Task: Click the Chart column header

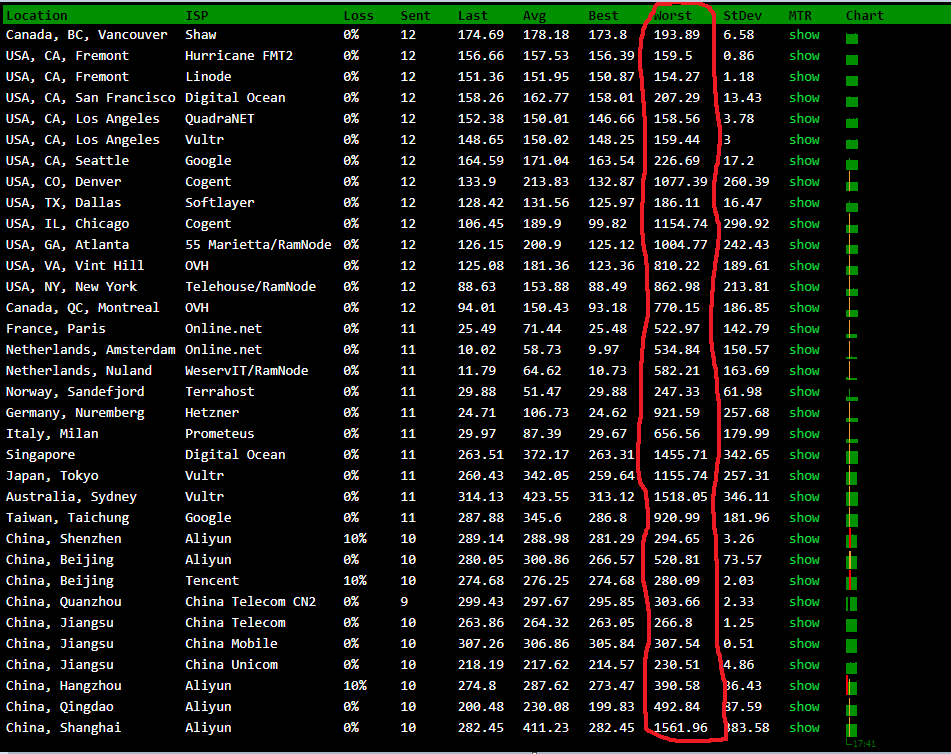Action: pos(865,16)
